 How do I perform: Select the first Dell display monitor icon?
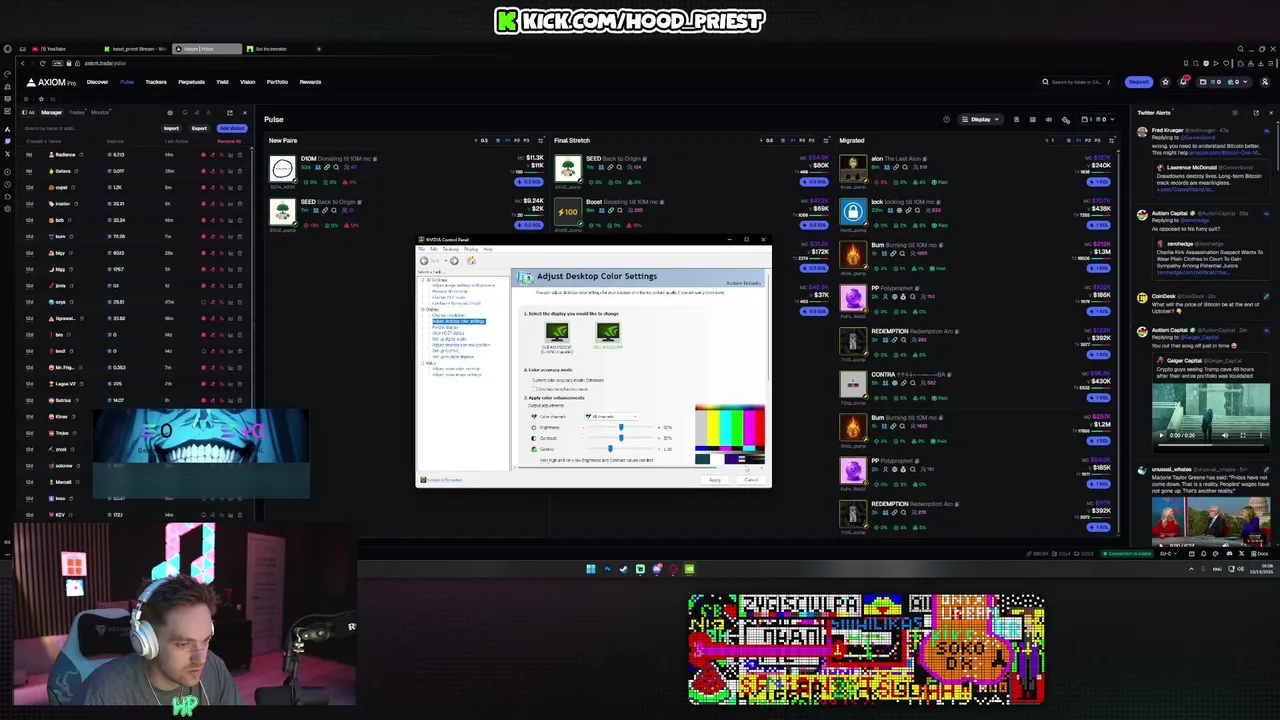pos(557,332)
